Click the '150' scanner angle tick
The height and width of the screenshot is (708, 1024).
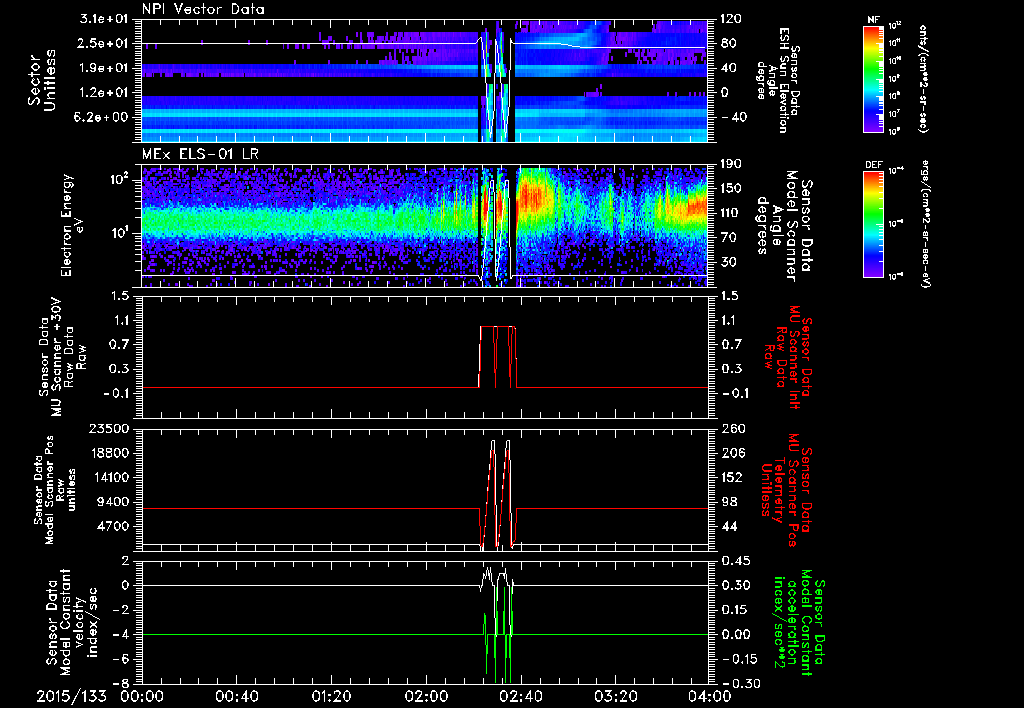click(x=731, y=189)
